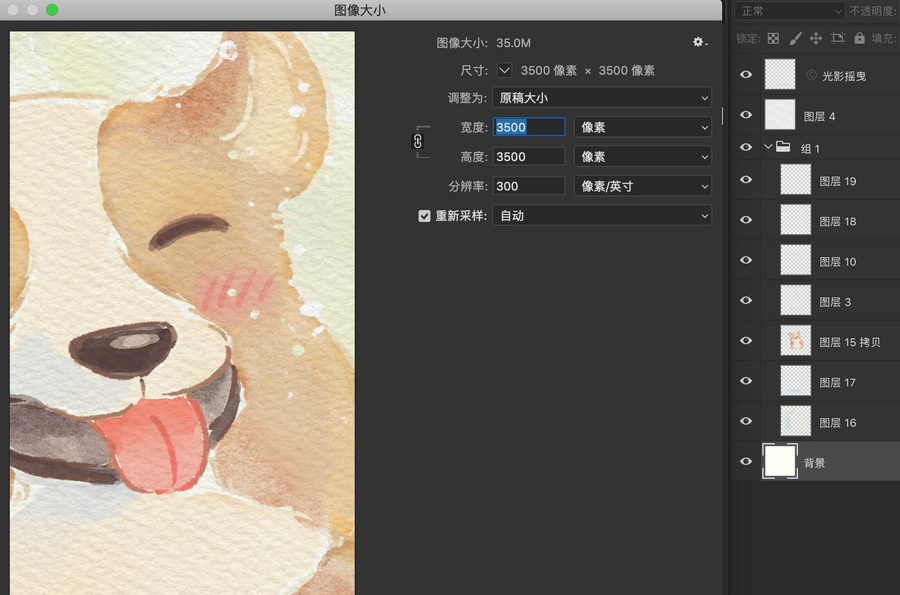Click the green zoom window button
Viewport: 900px width, 595px height.
(x=52, y=10)
